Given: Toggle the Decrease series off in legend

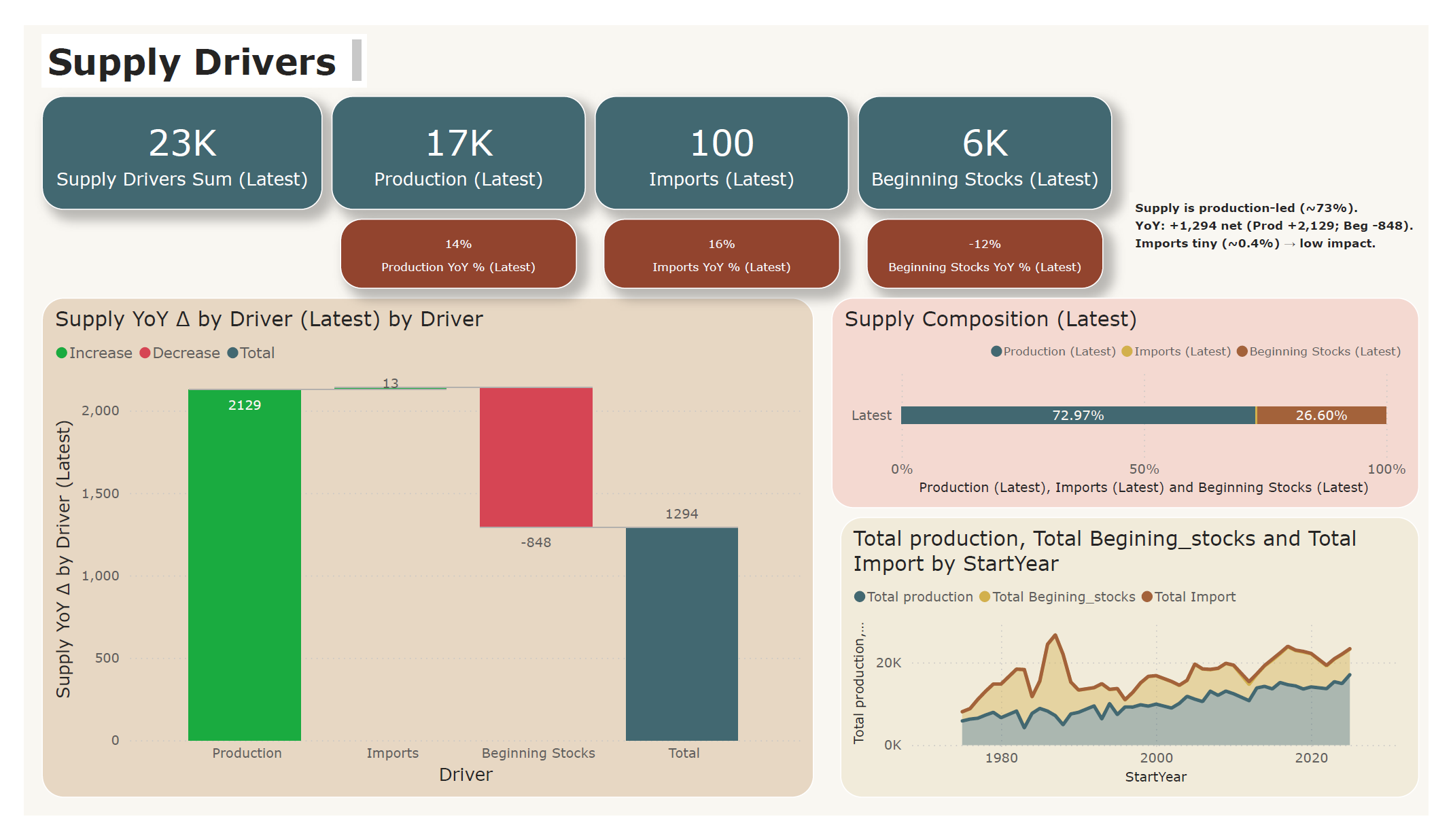Looking at the screenshot, I should 144,353.
